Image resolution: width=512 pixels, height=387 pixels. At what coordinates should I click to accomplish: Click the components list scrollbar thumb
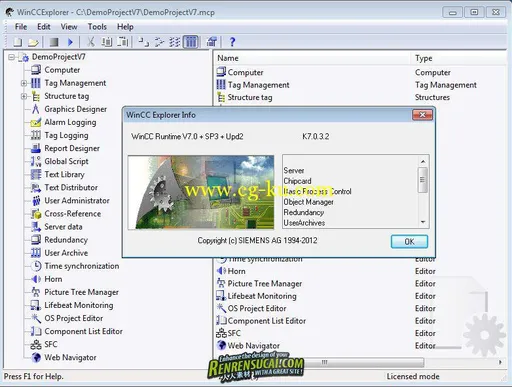pos(422,180)
